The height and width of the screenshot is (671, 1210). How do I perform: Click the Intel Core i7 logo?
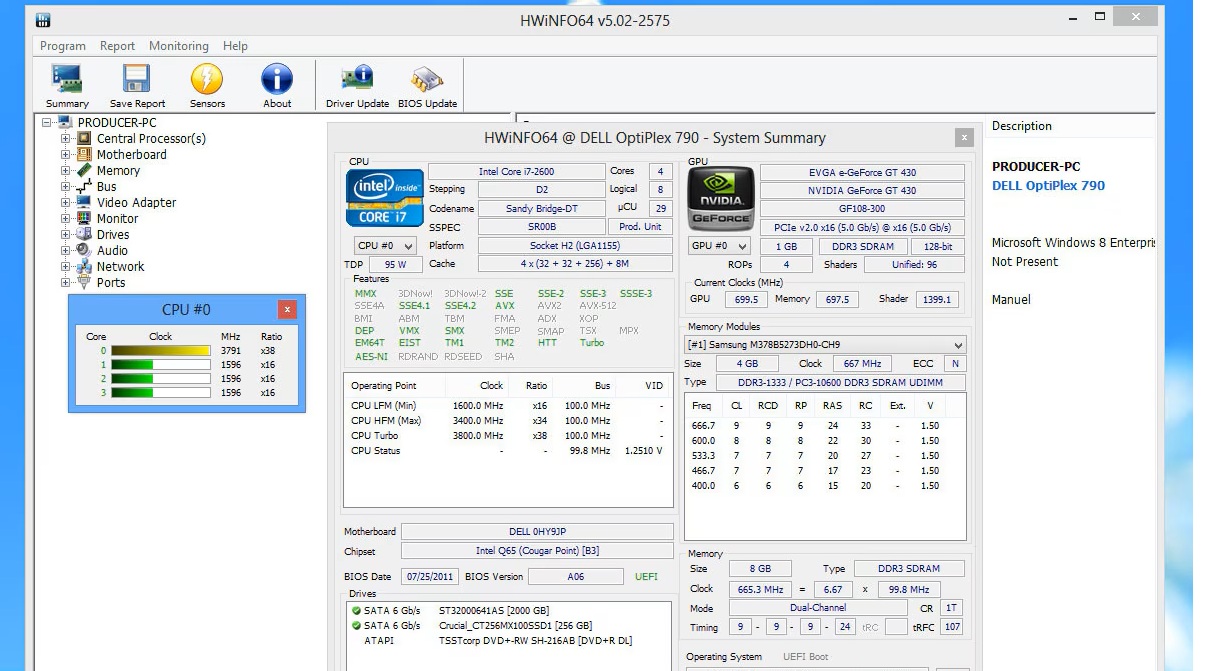point(385,198)
